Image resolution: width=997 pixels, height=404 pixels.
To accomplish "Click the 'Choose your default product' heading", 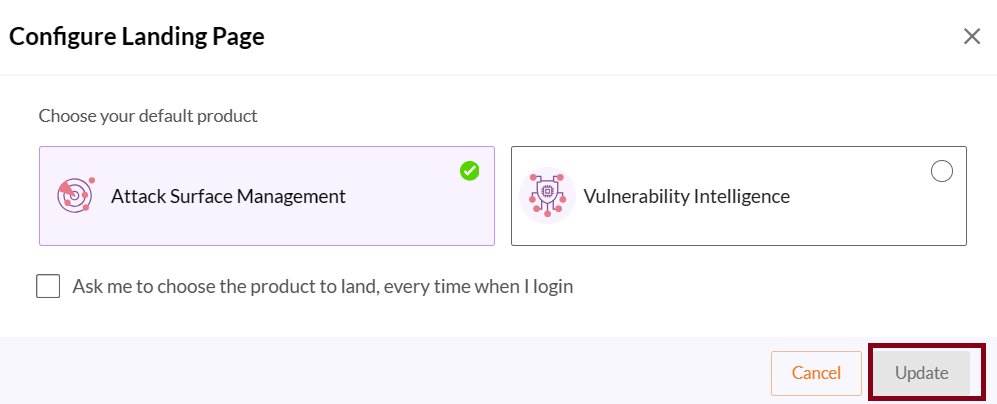I will (x=148, y=116).
